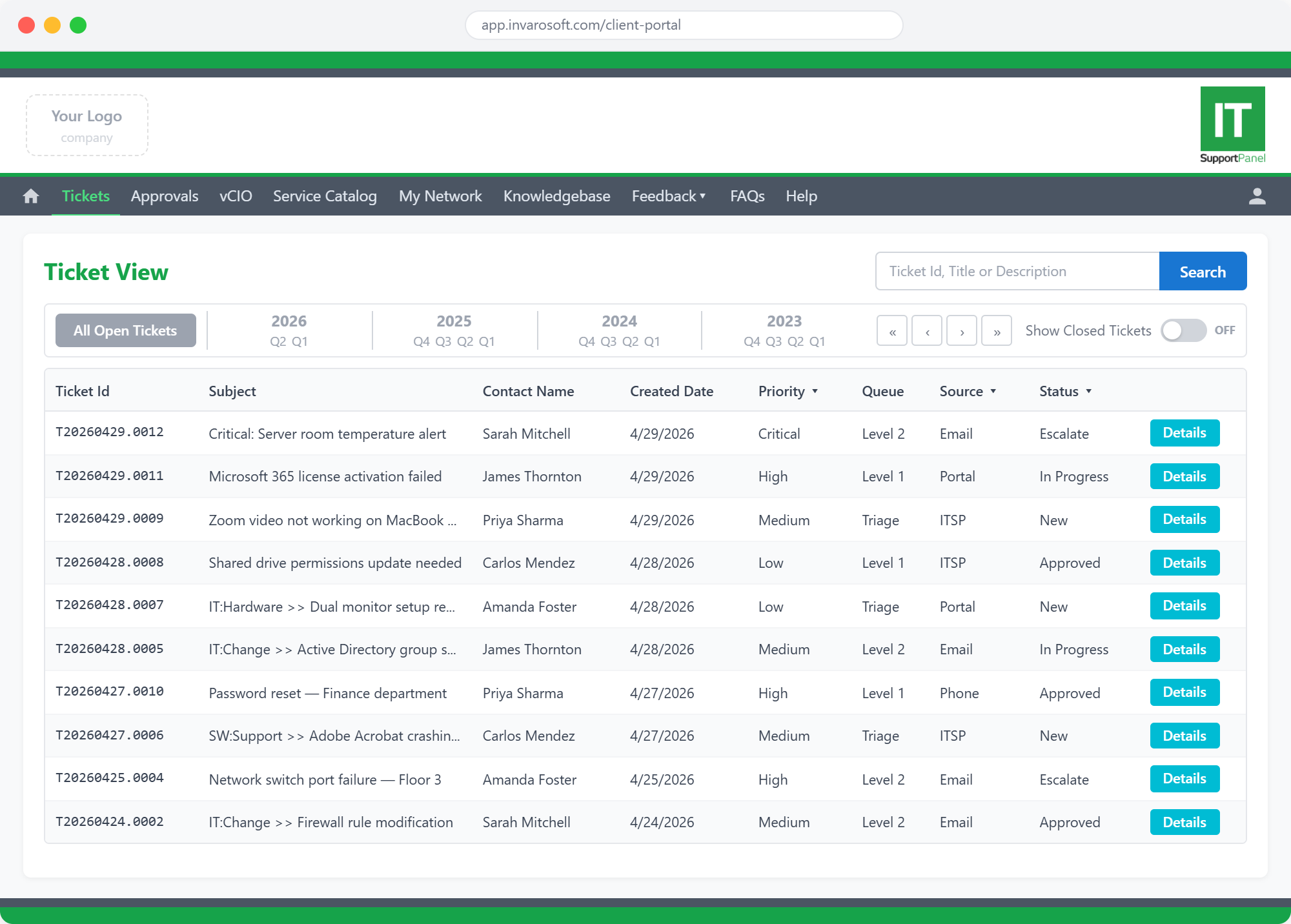Image resolution: width=1291 pixels, height=924 pixels.
Task: Open the Help menu item
Action: [802, 196]
